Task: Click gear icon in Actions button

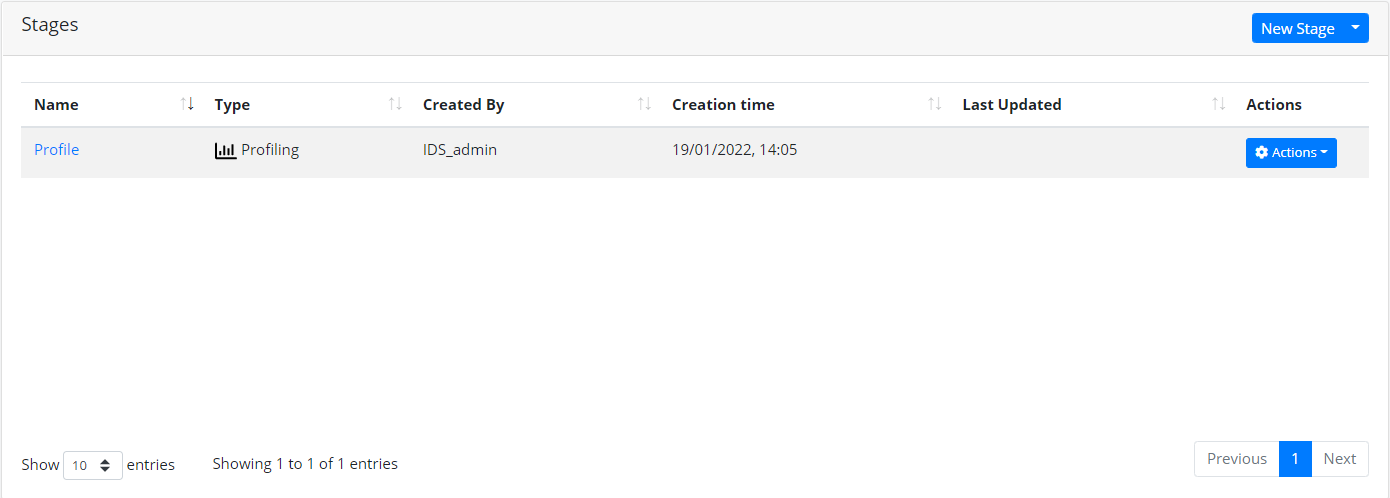Action: coord(1261,153)
